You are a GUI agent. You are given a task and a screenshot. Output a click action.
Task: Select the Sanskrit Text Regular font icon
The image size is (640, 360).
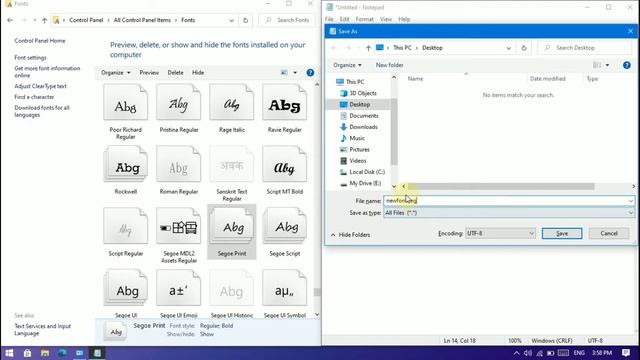pyautogui.click(x=231, y=164)
